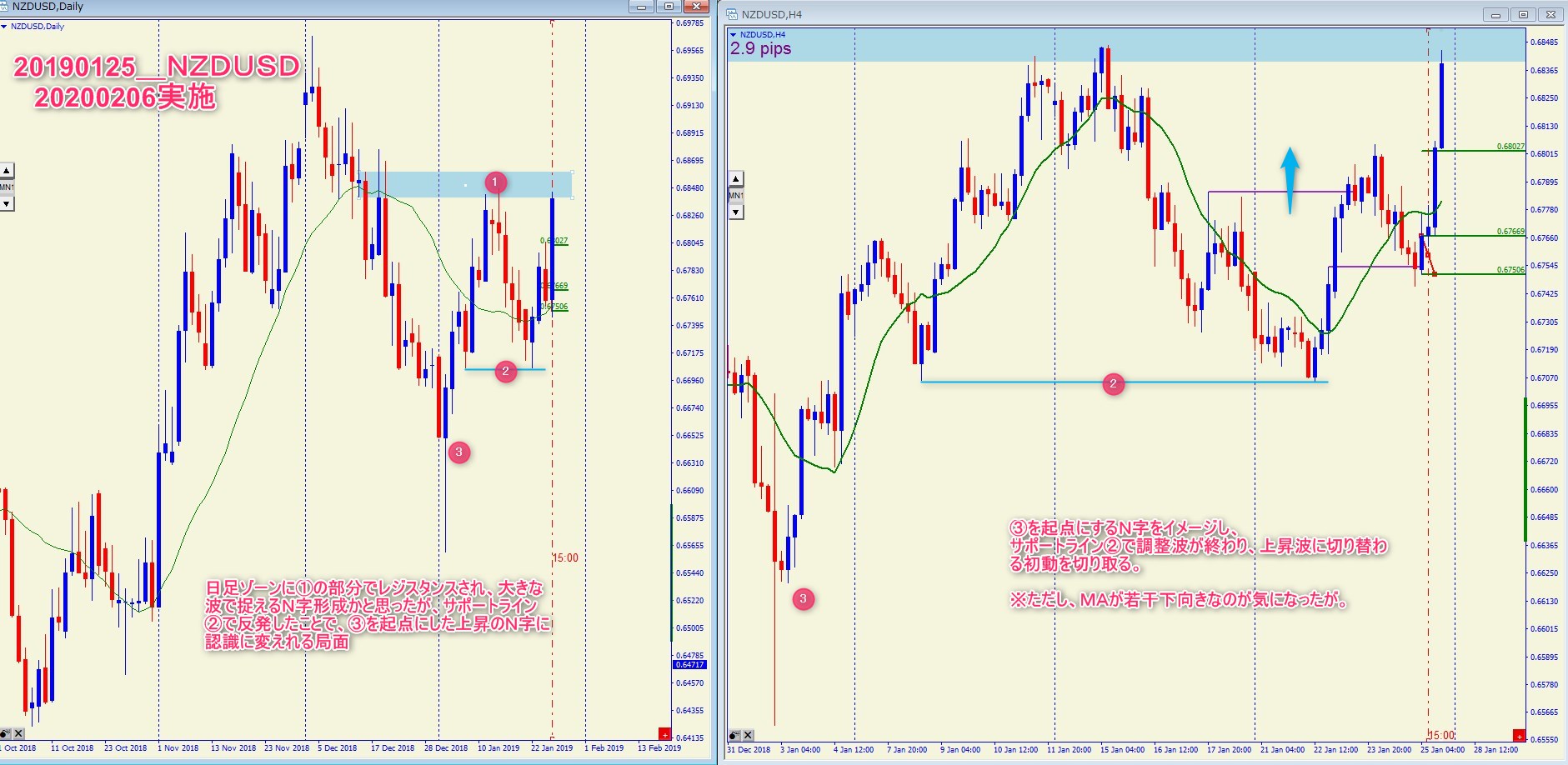Click the X icon at H4 chart bottom-left
This screenshot has width=1568, height=765.
[749, 735]
